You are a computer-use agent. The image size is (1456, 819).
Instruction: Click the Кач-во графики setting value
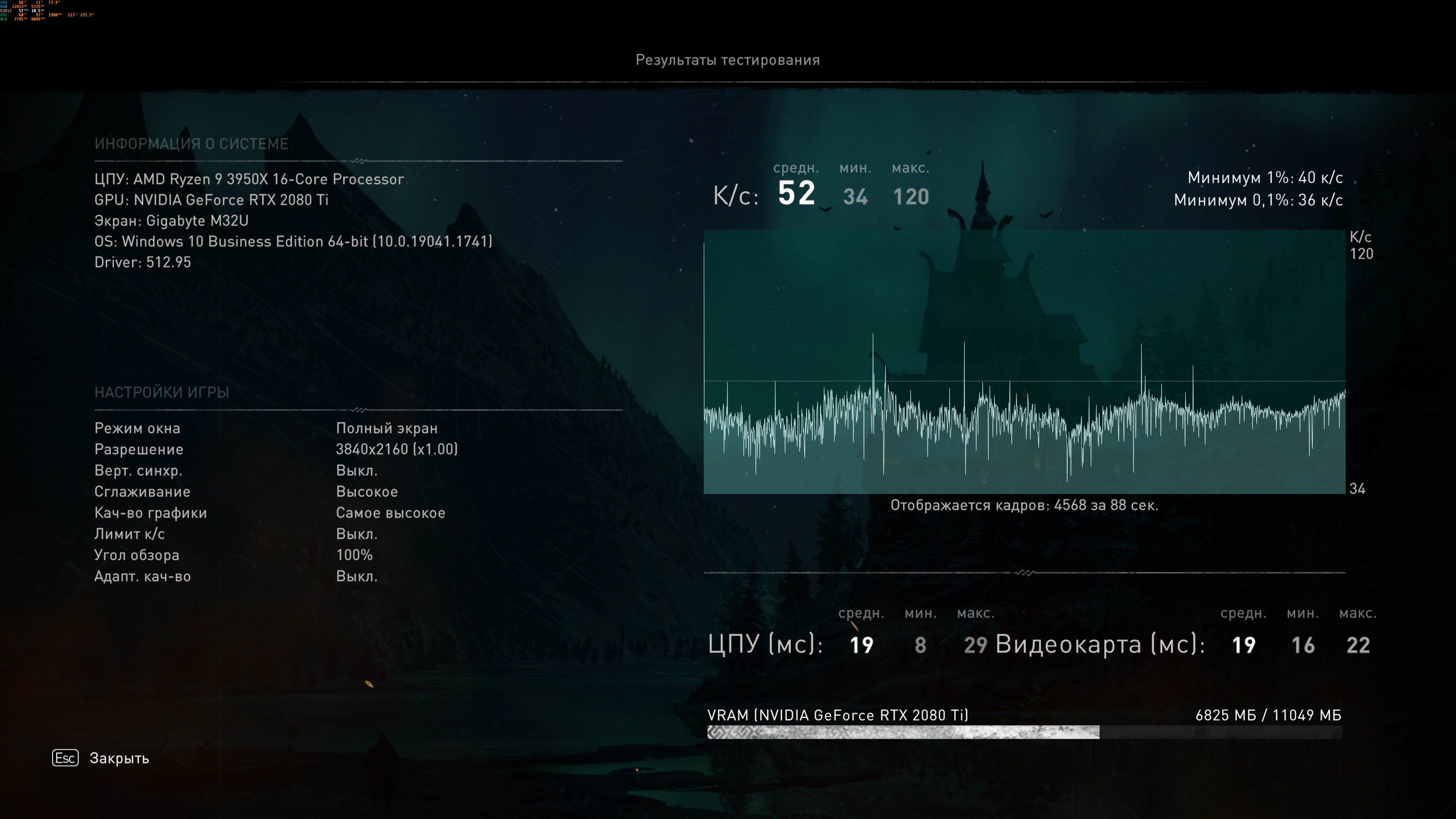(x=390, y=513)
